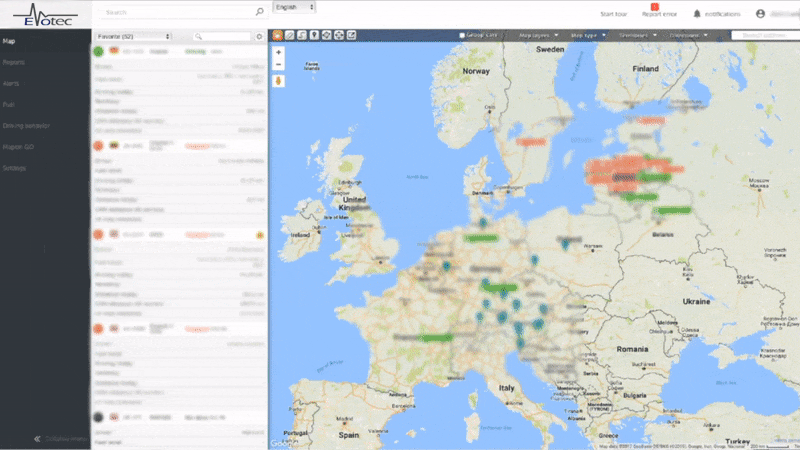This screenshot has width=800, height=450.
Task: Toggle the Group cars checkbox
Action: [x=462, y=35]
